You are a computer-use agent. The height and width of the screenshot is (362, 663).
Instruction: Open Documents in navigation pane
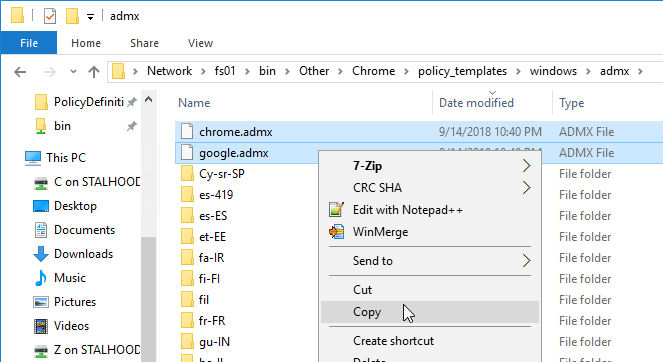click(84, 230)
